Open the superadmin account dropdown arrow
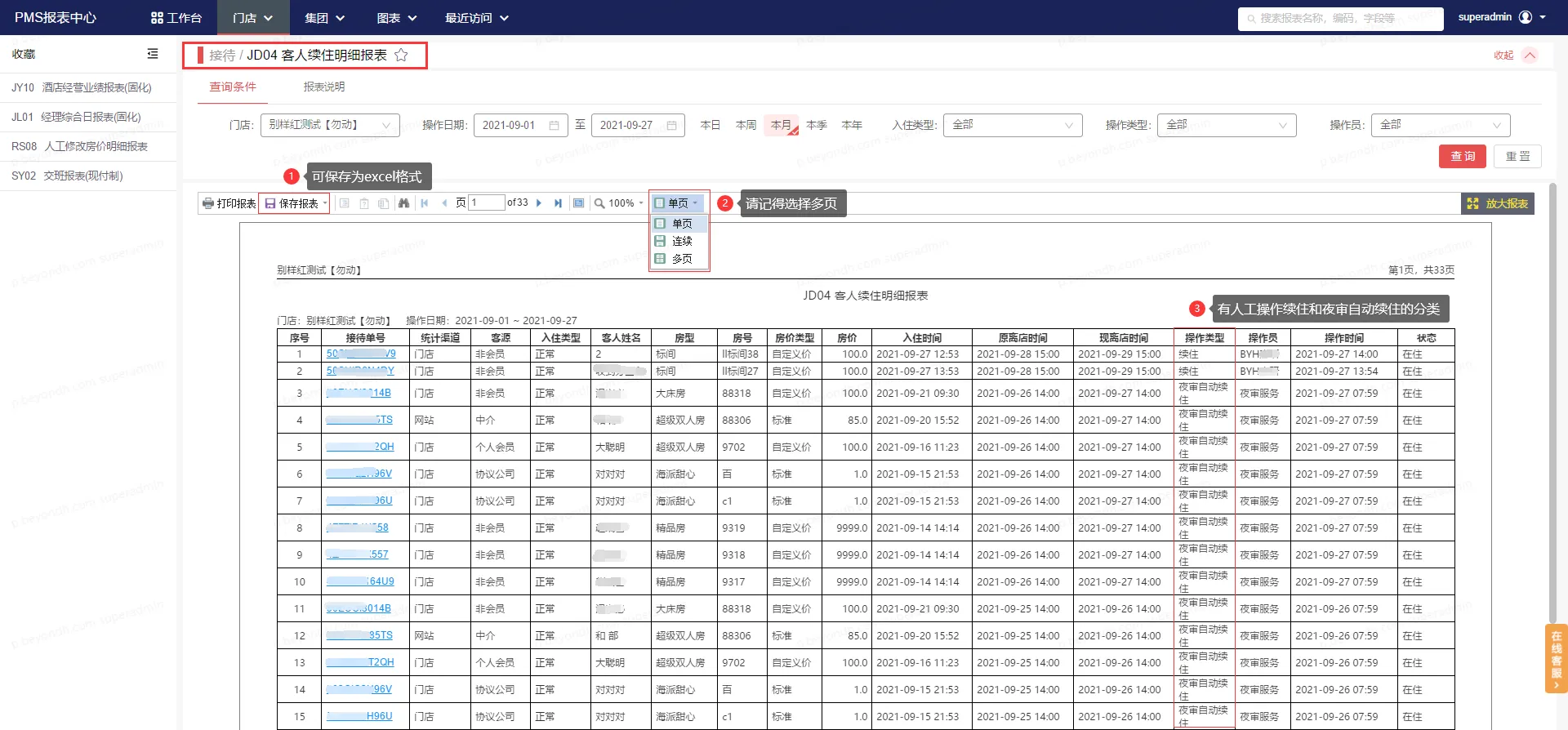The image size is (1568, 730). [x=1543, y=17]
